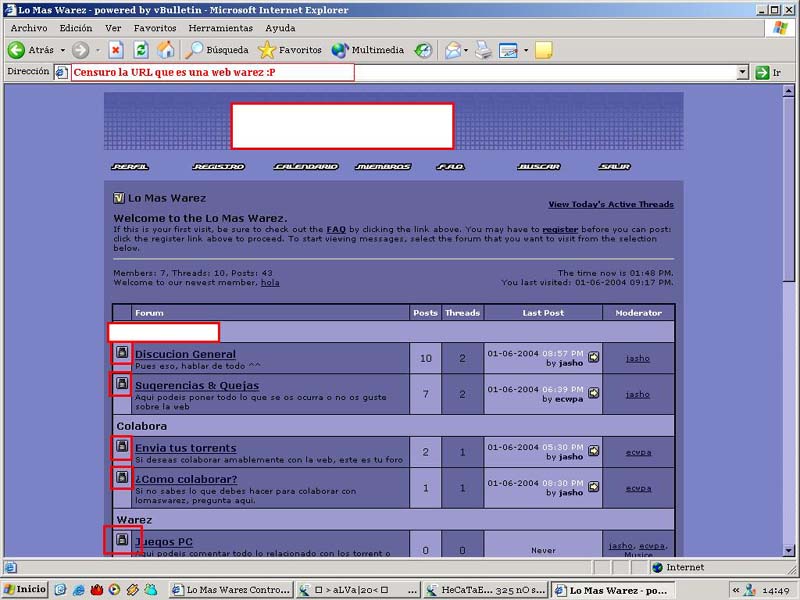Screen dimensions: 800x600
Task: Open the CALENDARIO page
Action: coord(306,166)
